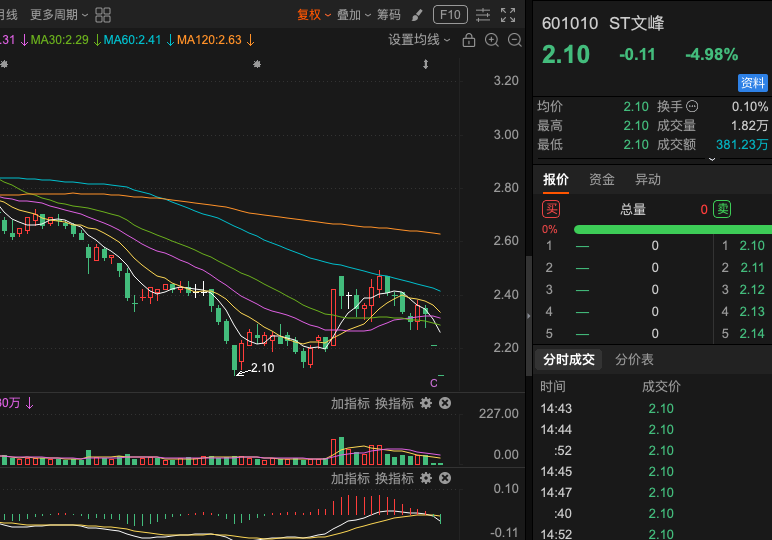
Task: Click the 14:47 trade row
Action: coord(652,493)
